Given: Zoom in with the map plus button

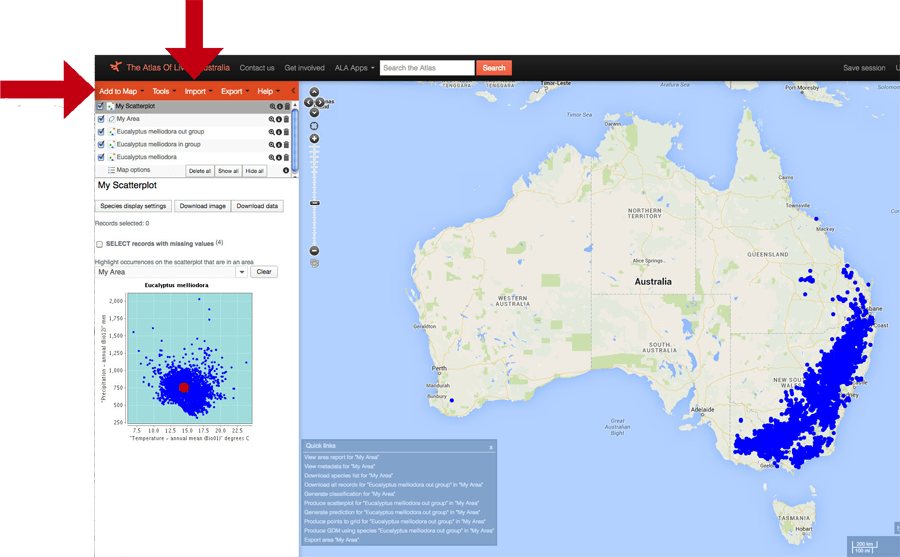Looking at the screenshot, I should [x=314, y=139].
